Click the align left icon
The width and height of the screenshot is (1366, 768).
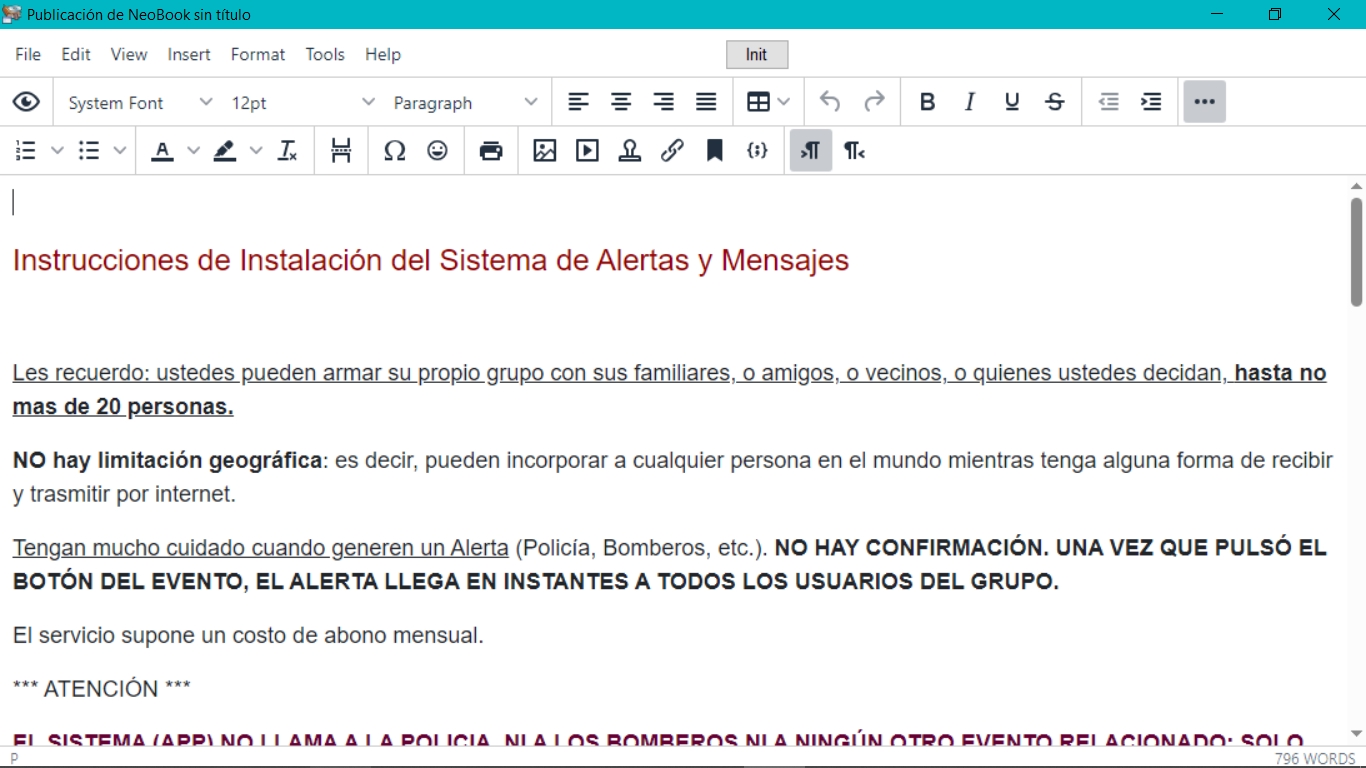click(579, 102)
